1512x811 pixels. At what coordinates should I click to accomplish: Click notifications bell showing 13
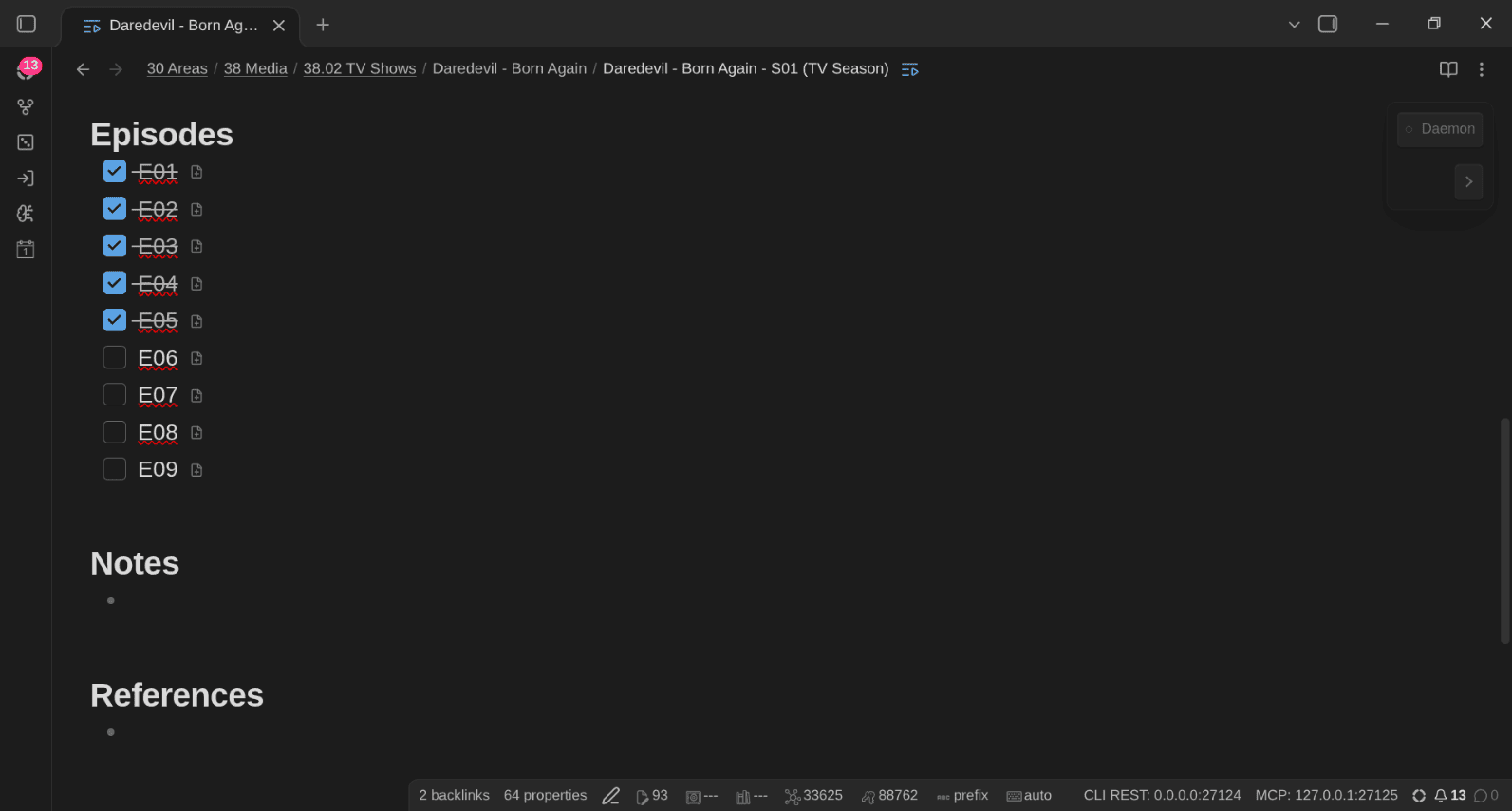point(1449,796)
